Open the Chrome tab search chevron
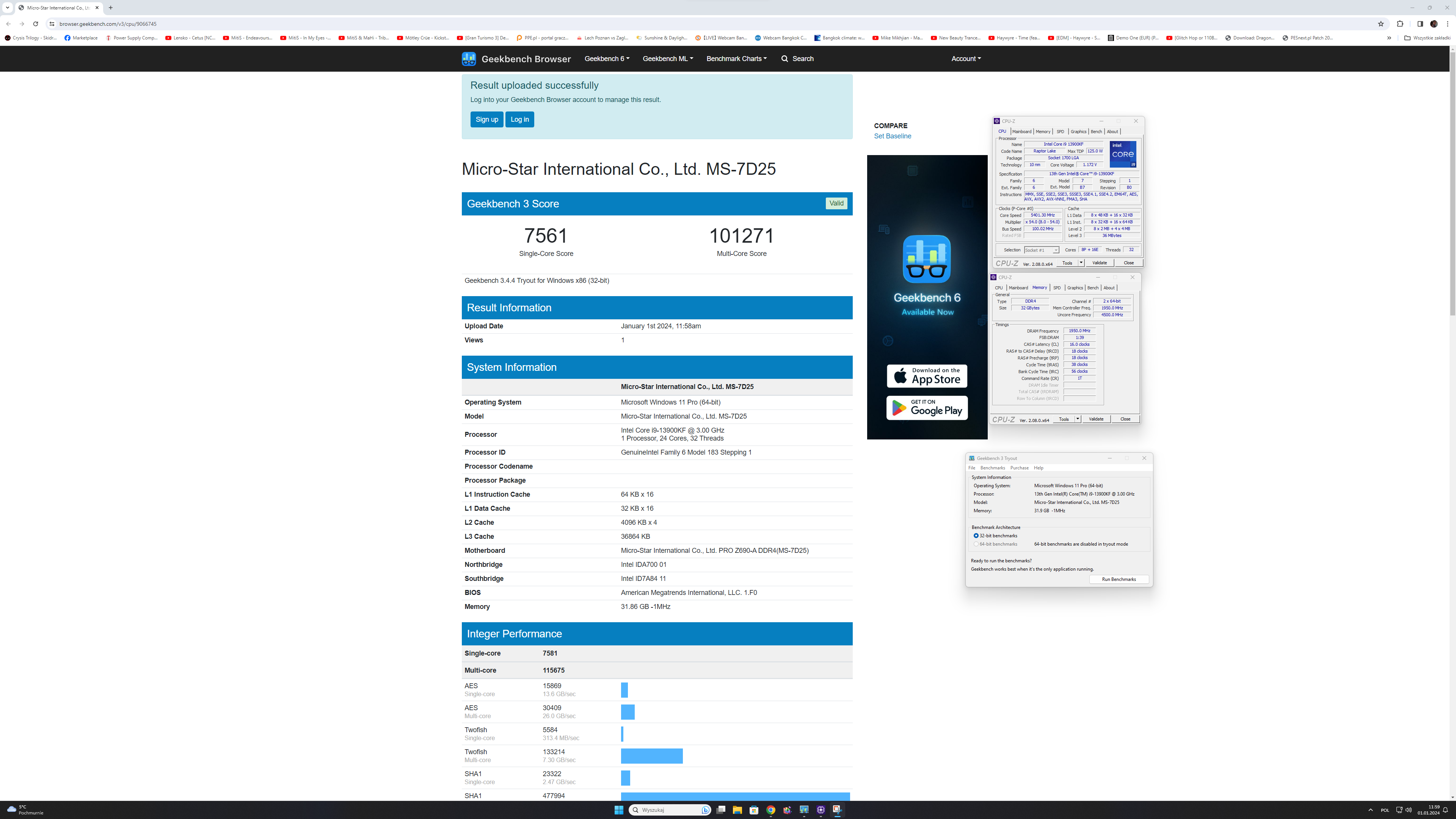 [x=7, y=7]
